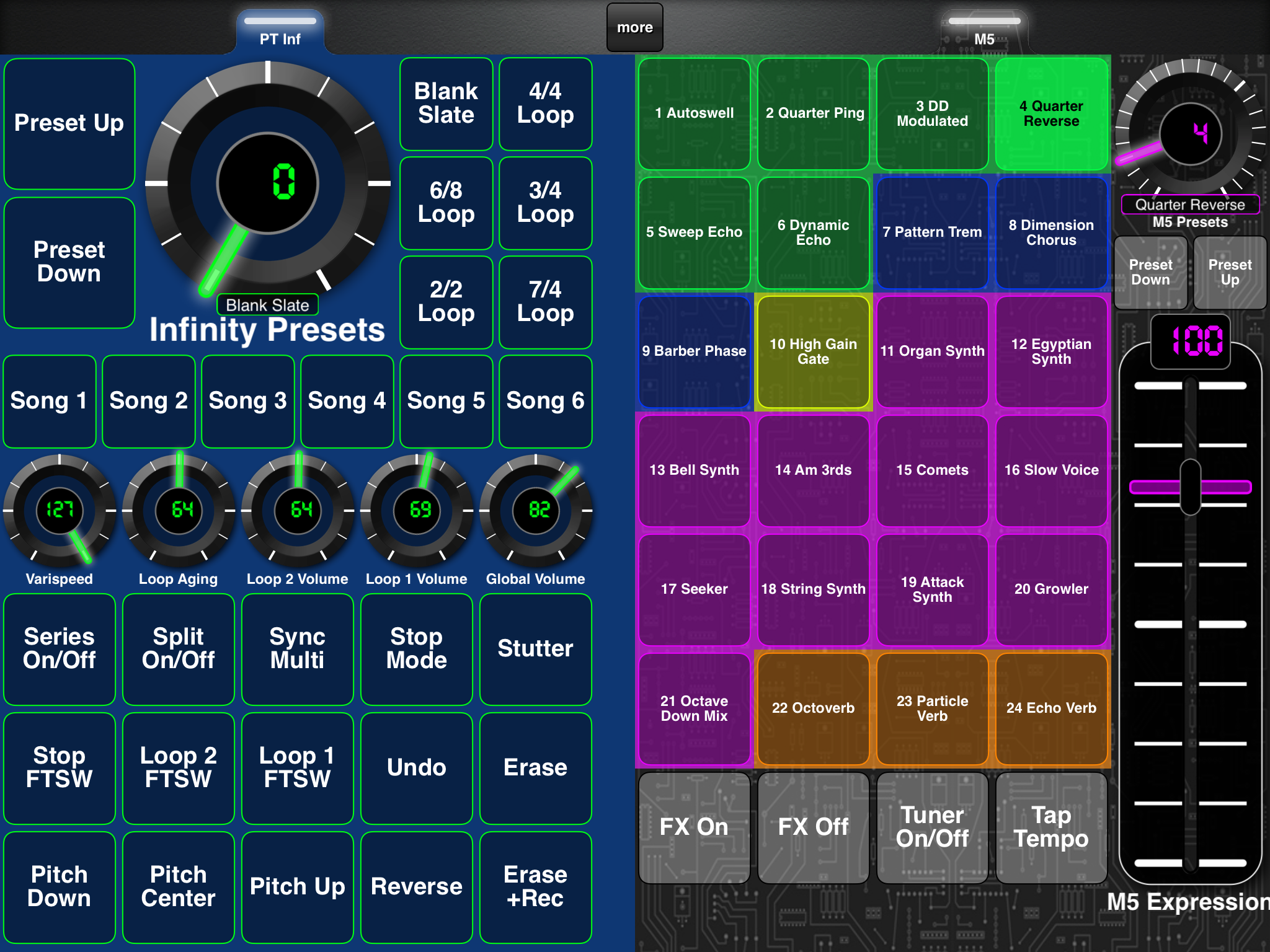Tap the Loop 2 FTSW pad

tap(179, 768)
